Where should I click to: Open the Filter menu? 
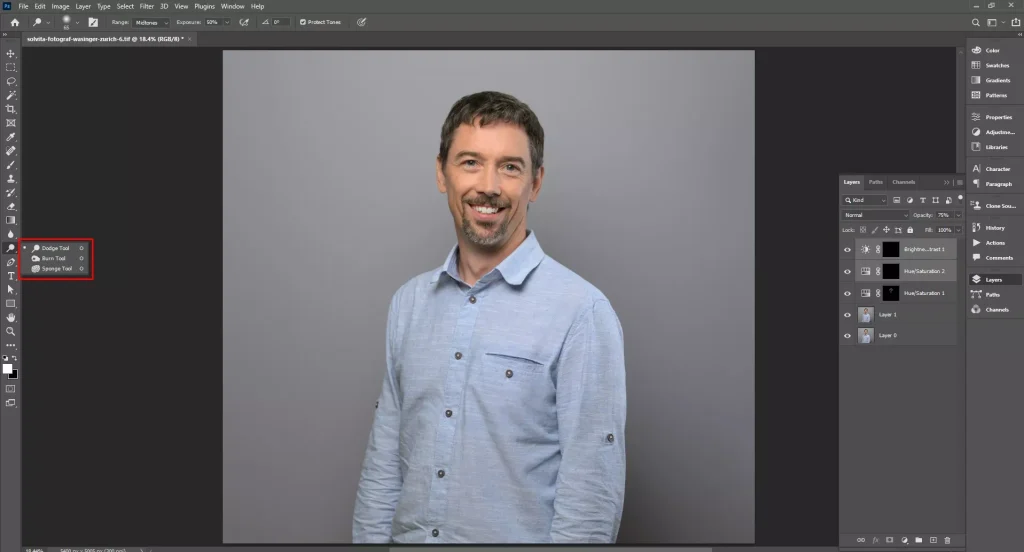point(147,6)
